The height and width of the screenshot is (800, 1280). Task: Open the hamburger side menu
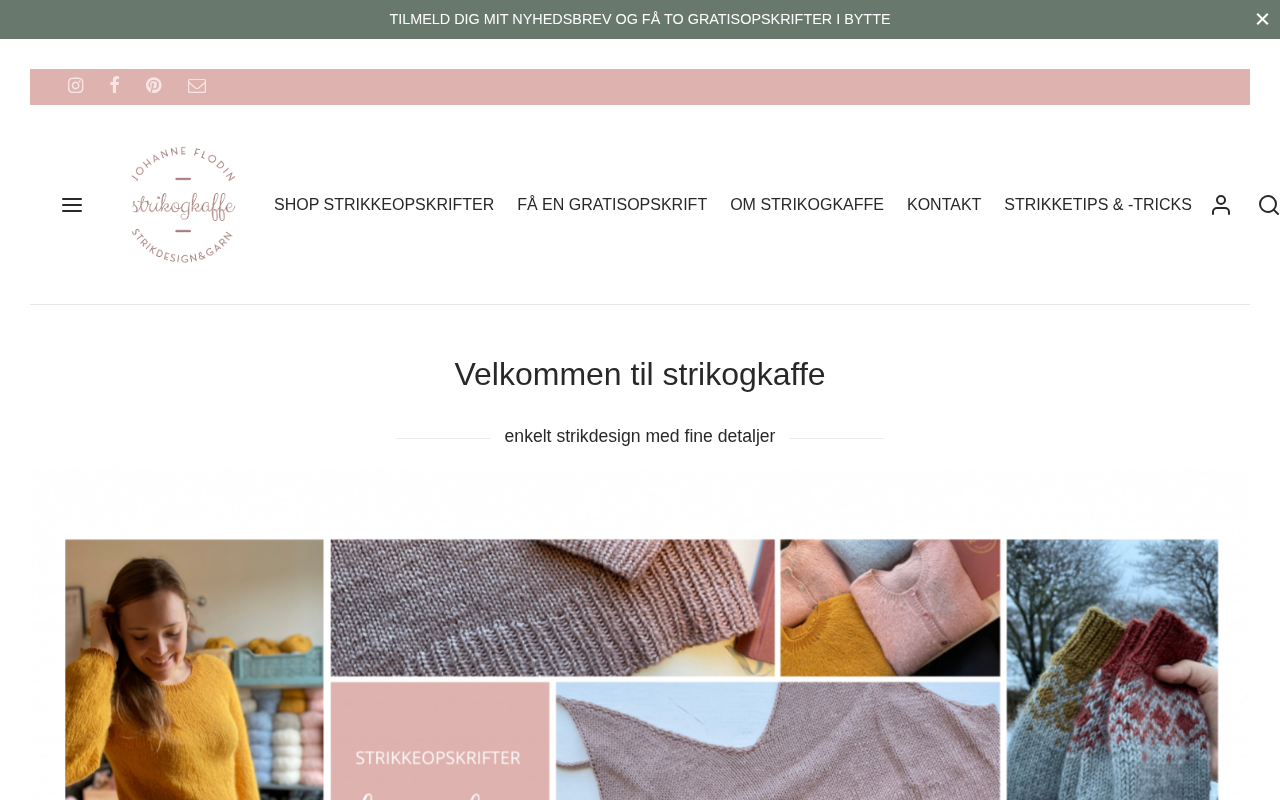click(72, 205)
